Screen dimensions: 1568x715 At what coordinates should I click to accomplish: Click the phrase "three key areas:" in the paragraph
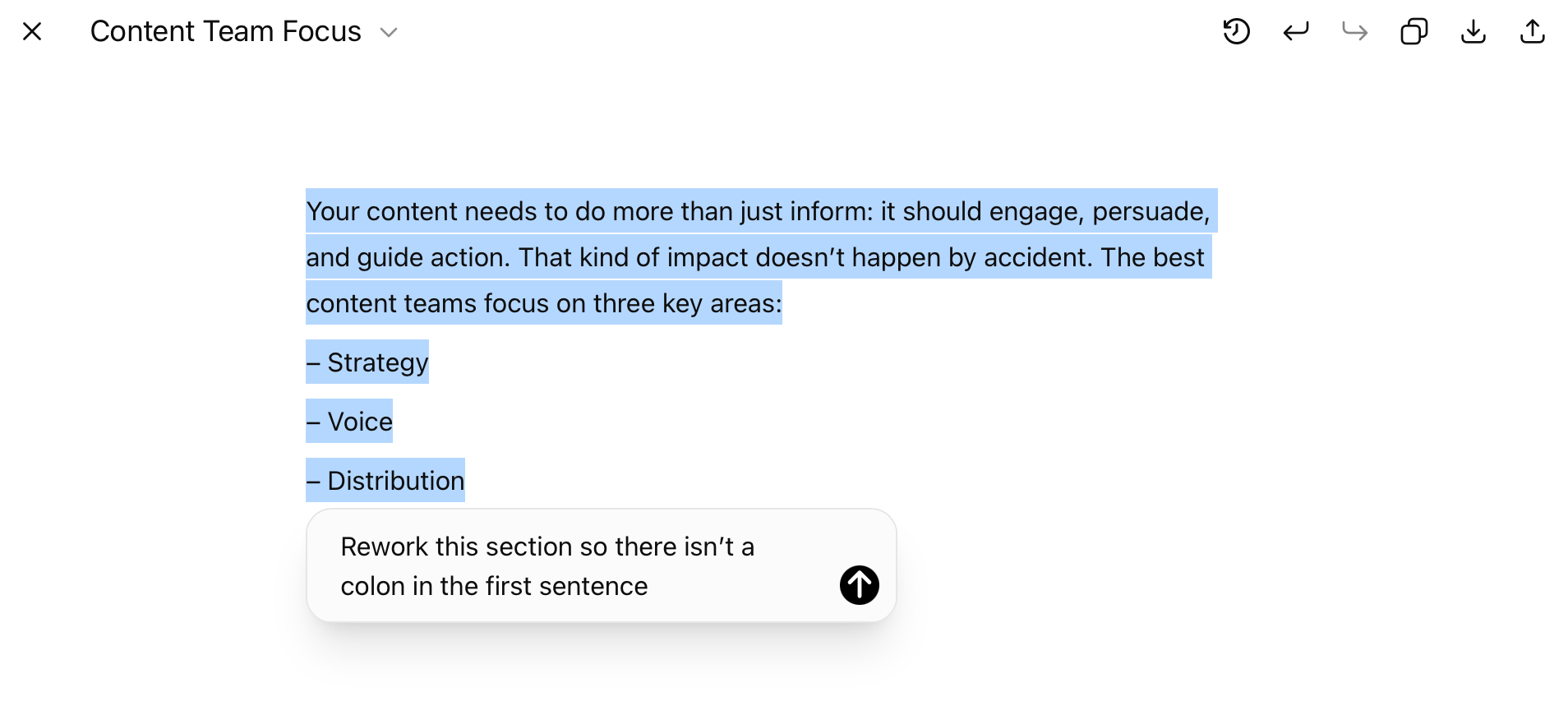(688, 303)
